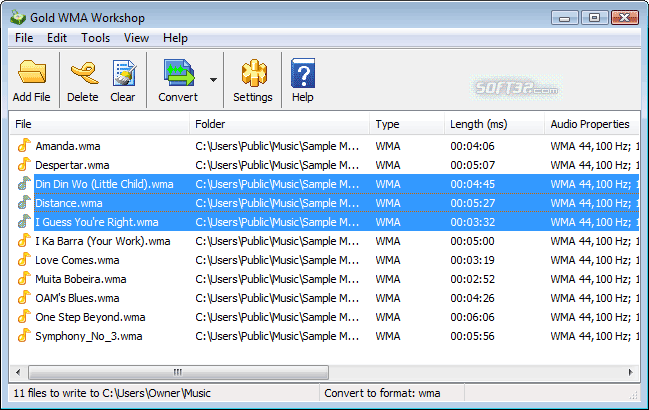Click the note icon beside Muita Bobeira.wma
Screen dimensions: 649x410
(24, 279)
